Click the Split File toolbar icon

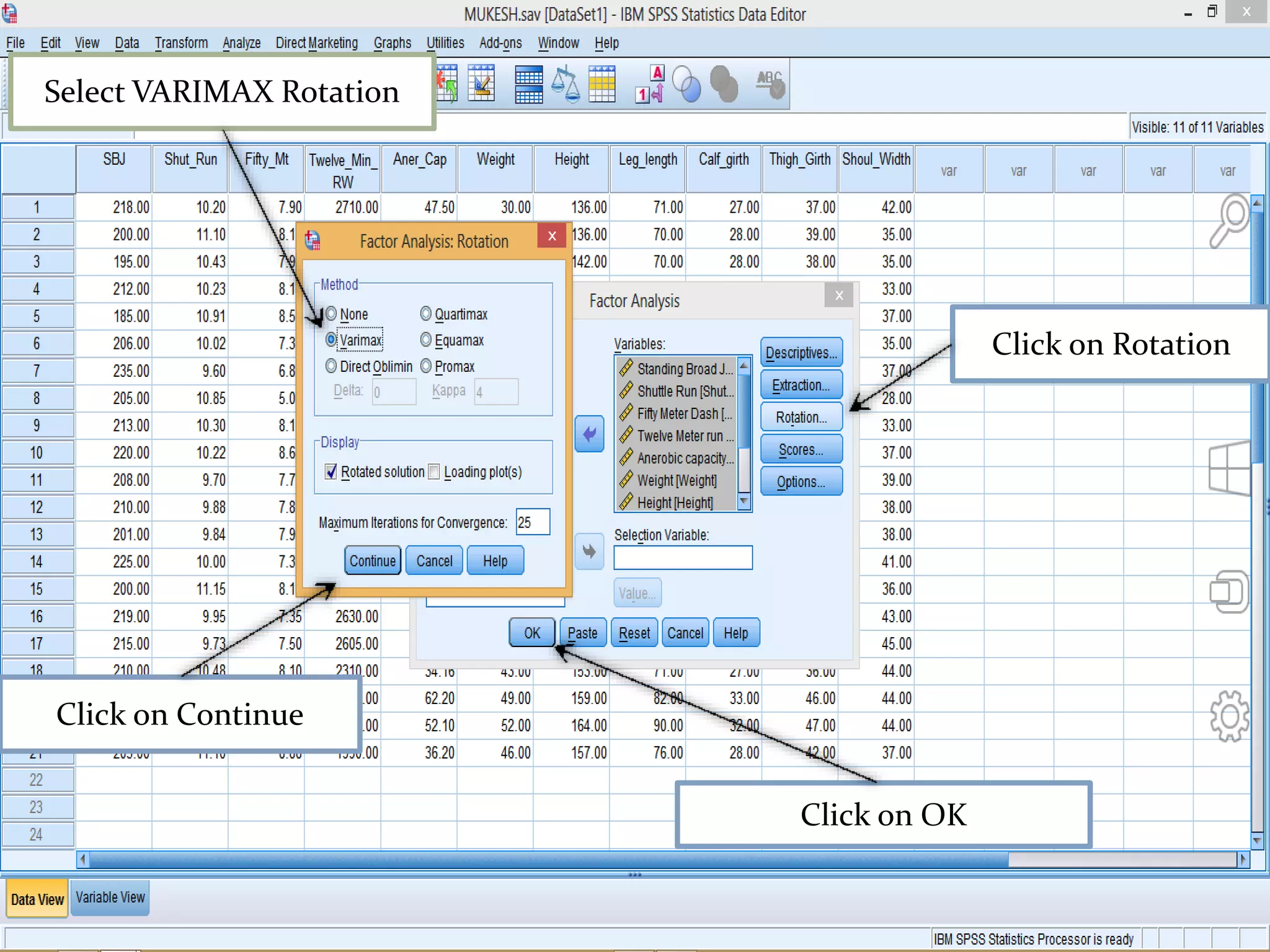529,83
